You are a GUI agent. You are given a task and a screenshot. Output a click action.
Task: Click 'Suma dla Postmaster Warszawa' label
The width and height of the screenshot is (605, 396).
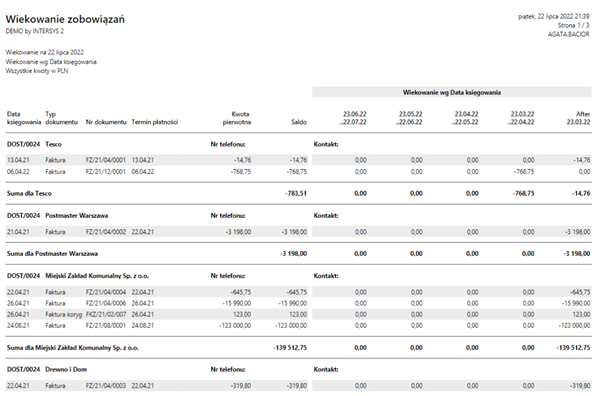tap(52, 254)
